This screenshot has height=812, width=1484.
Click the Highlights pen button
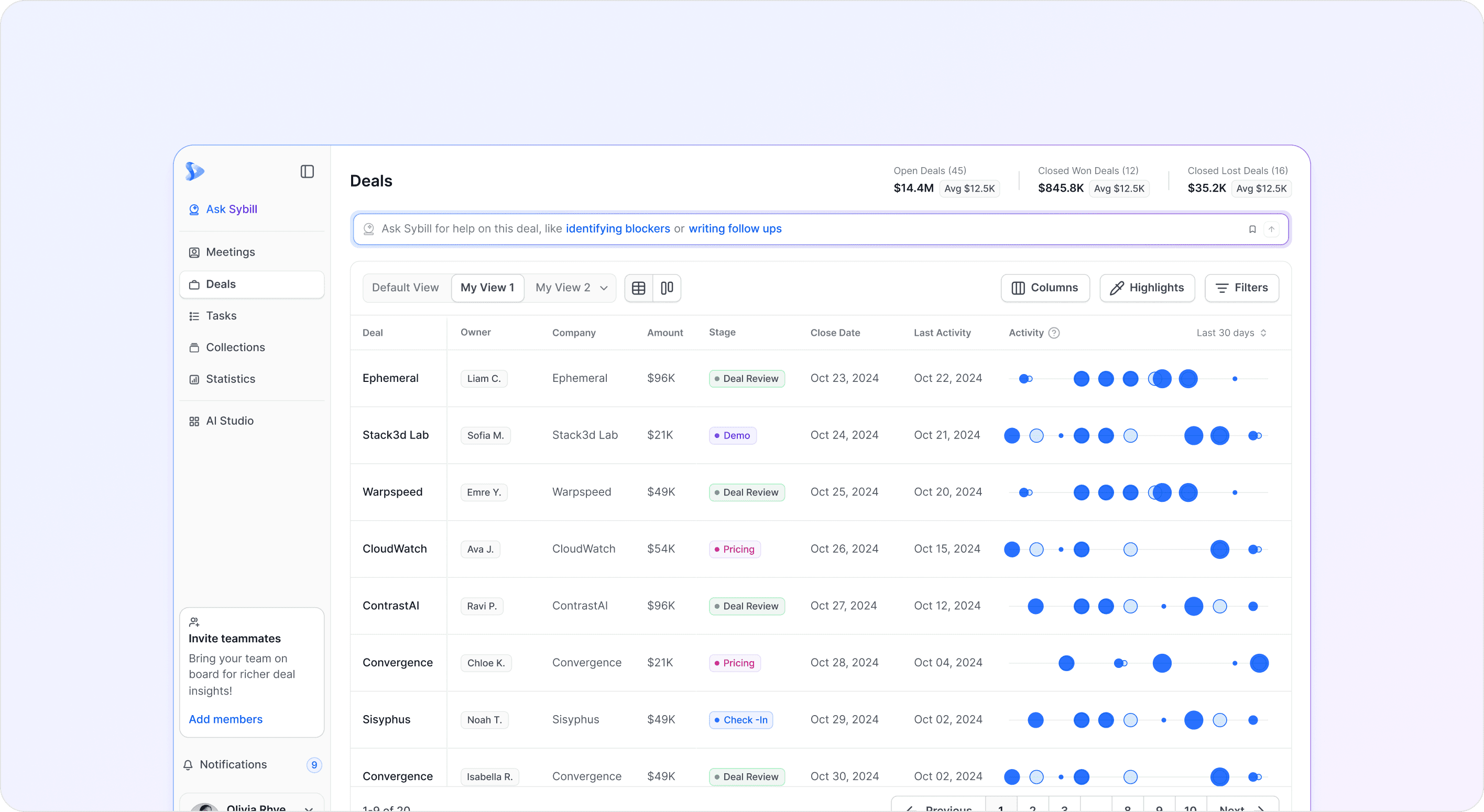(1147, 288)
